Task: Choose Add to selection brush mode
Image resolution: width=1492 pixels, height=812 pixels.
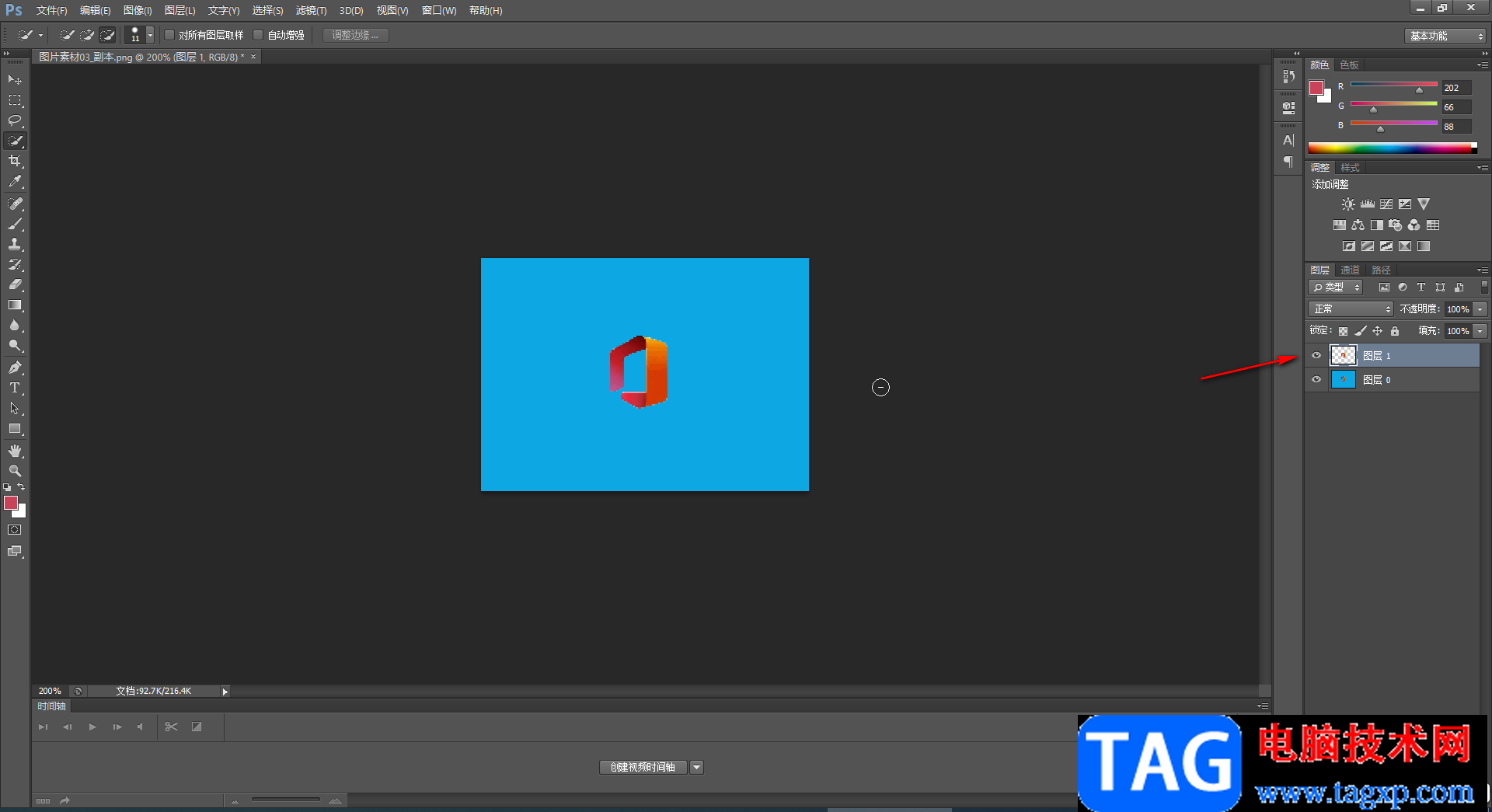Action: pos(88,35)
